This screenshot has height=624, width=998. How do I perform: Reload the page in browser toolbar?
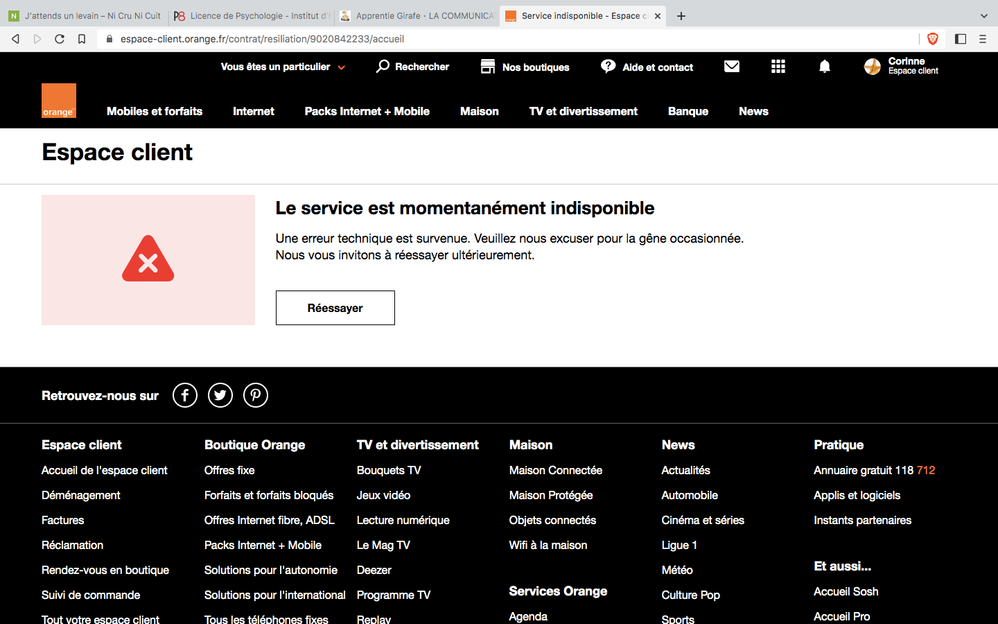[x=59, y=39]
